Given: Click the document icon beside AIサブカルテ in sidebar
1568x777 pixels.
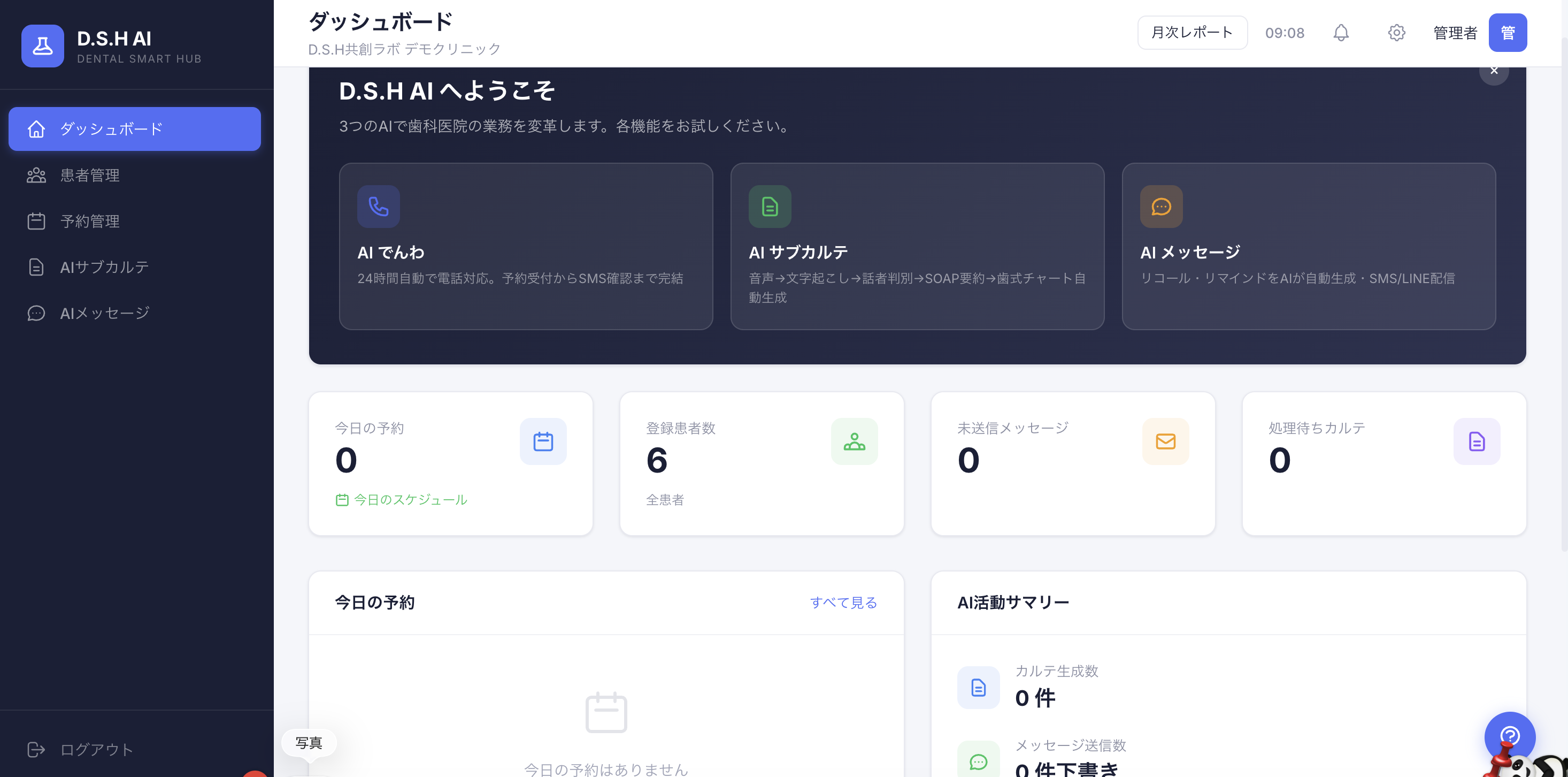Looking at the screenshot, I should 36,266.
